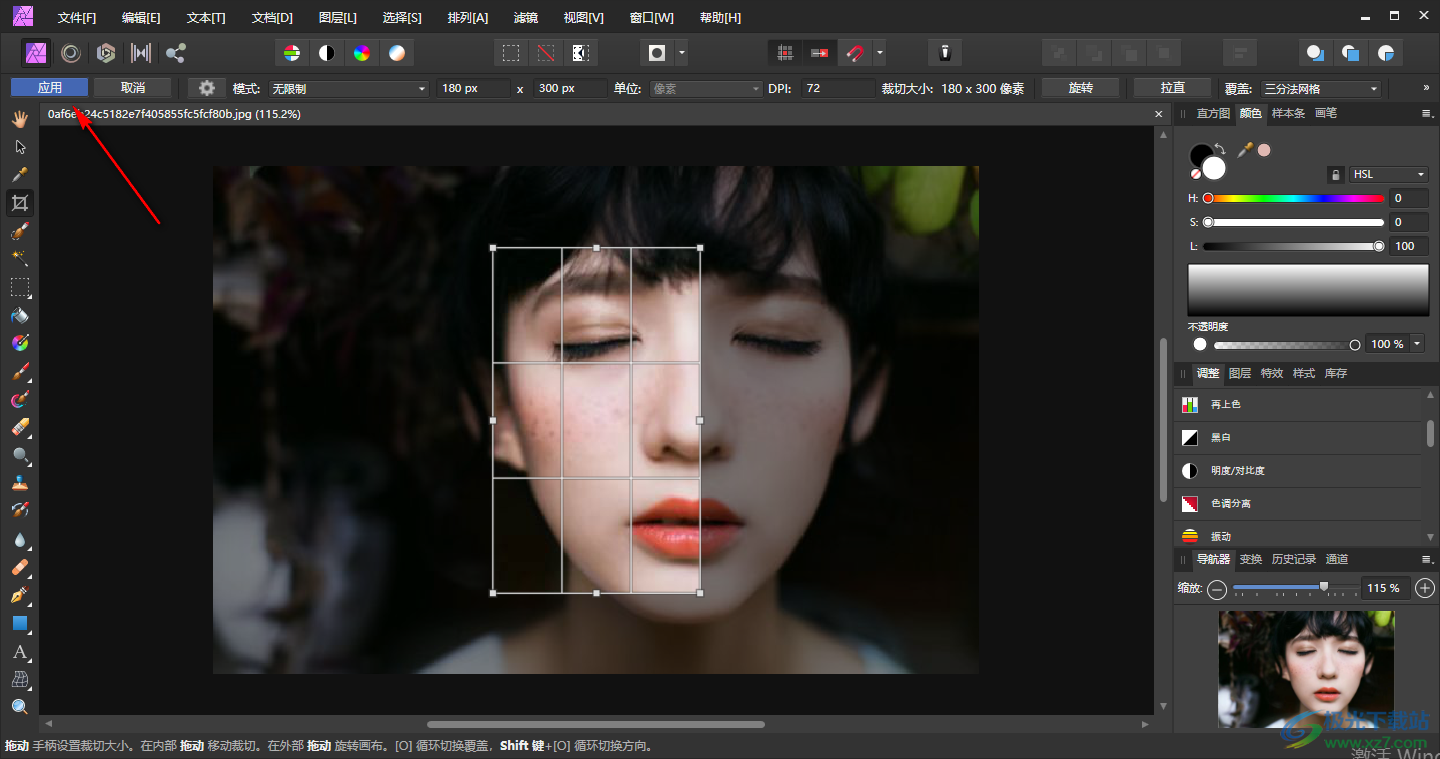The image size is (1440, 759).
Task: Switch to the Layers (图层) panel tab
Action: [1240, 373]
